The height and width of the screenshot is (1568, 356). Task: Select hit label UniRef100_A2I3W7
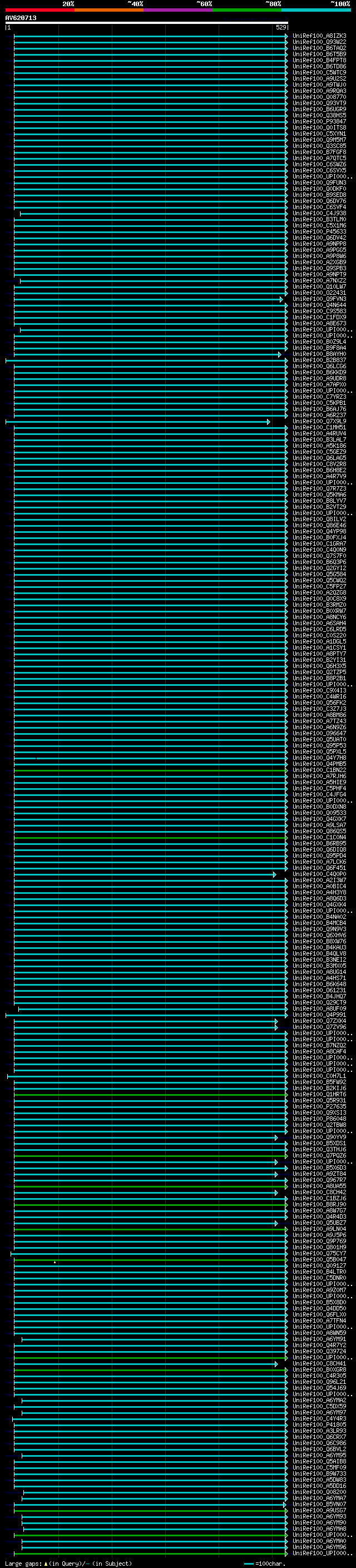tap(319, 881)
